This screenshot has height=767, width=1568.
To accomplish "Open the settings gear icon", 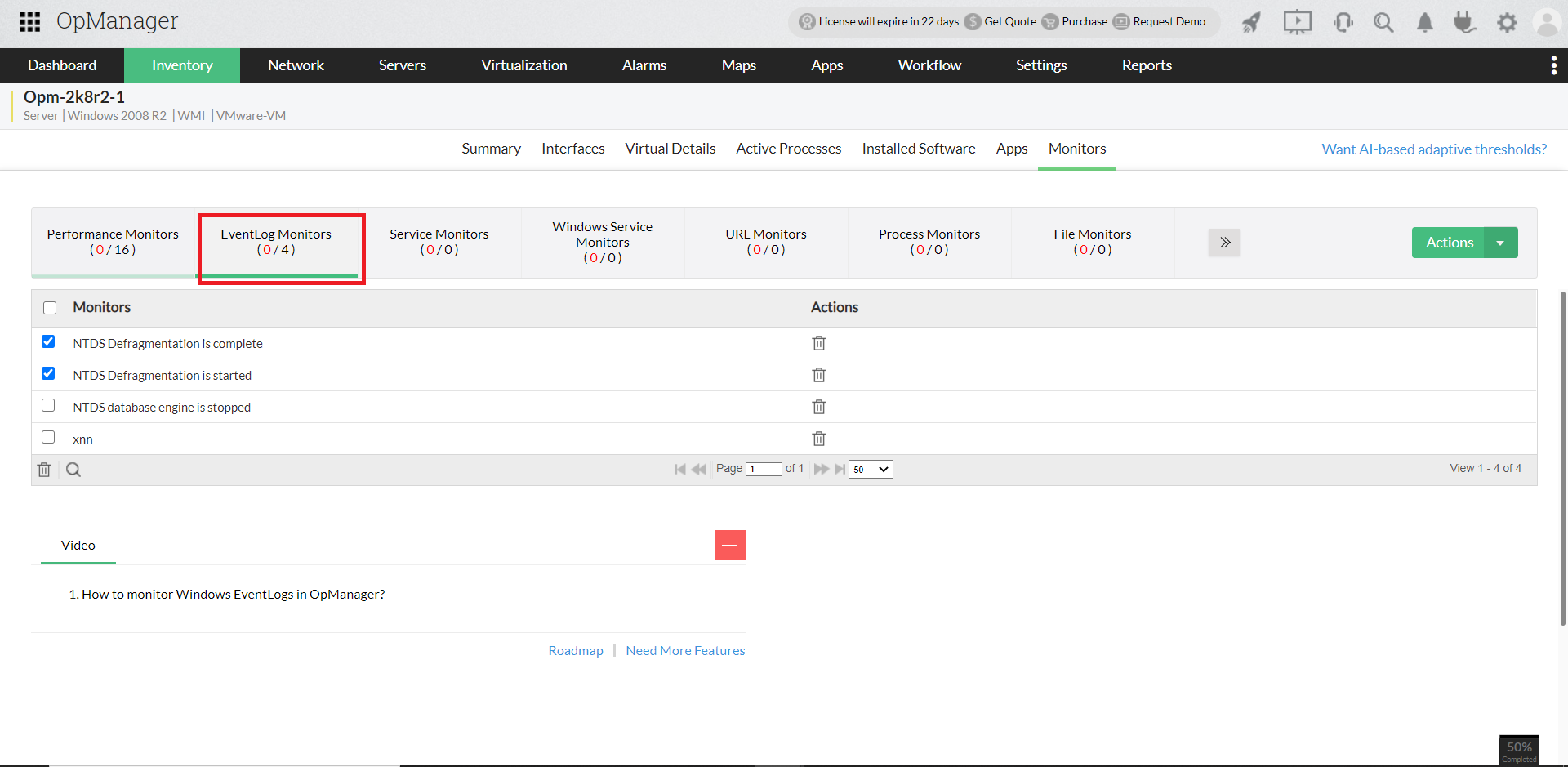I will pyautogui.click(x=1507, y=22).
